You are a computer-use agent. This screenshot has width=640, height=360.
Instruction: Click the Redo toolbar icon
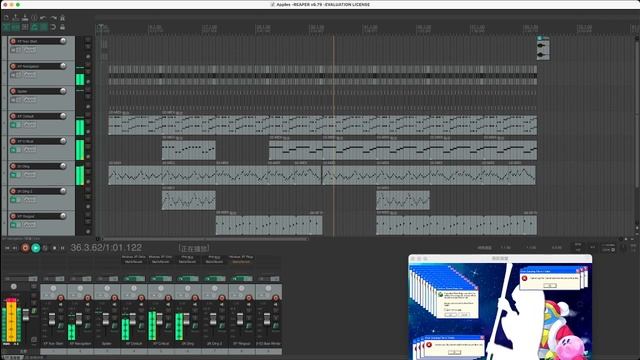(53, 18)
